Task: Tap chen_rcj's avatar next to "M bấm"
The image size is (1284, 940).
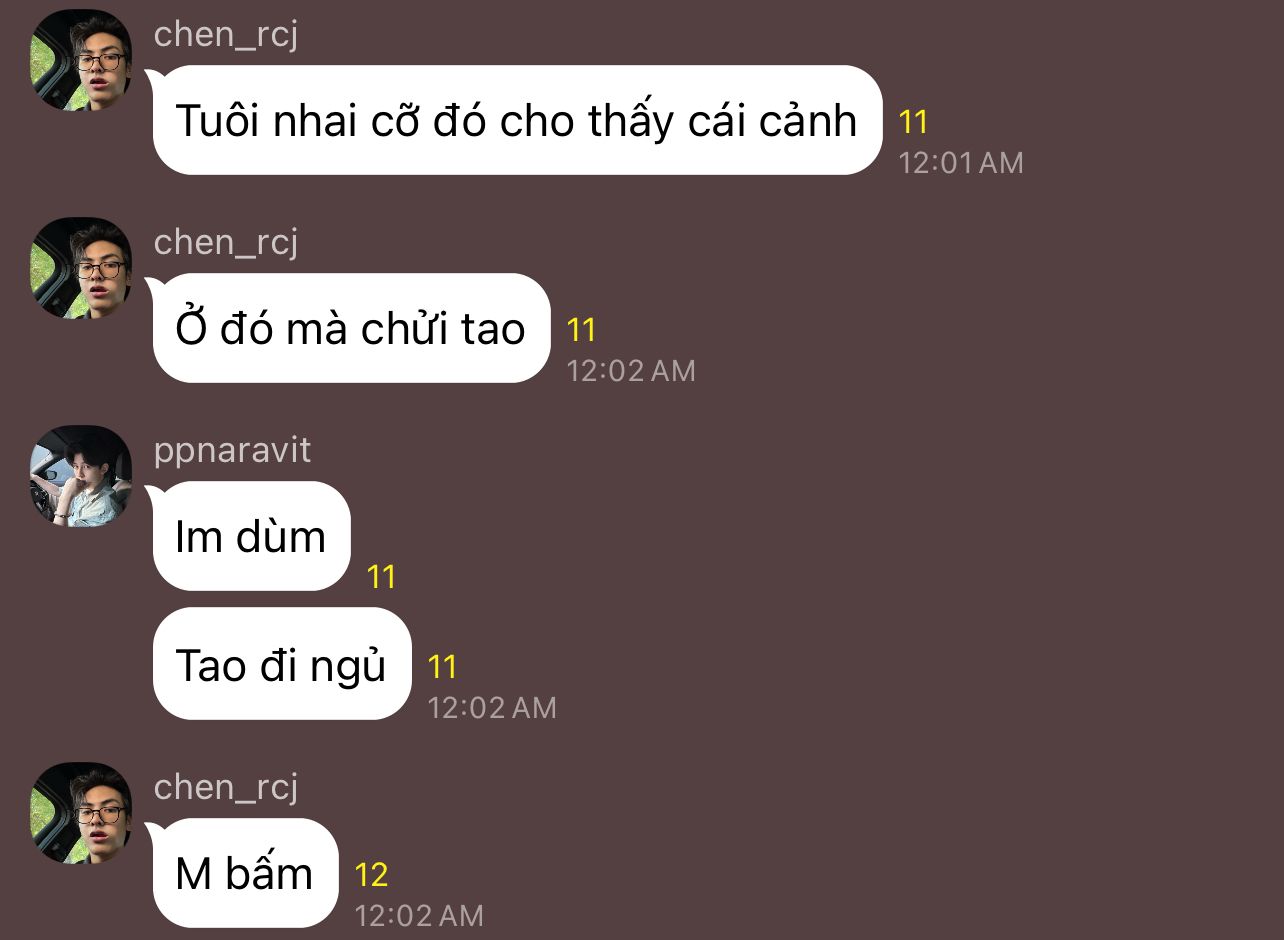Action: coord(81,813)
